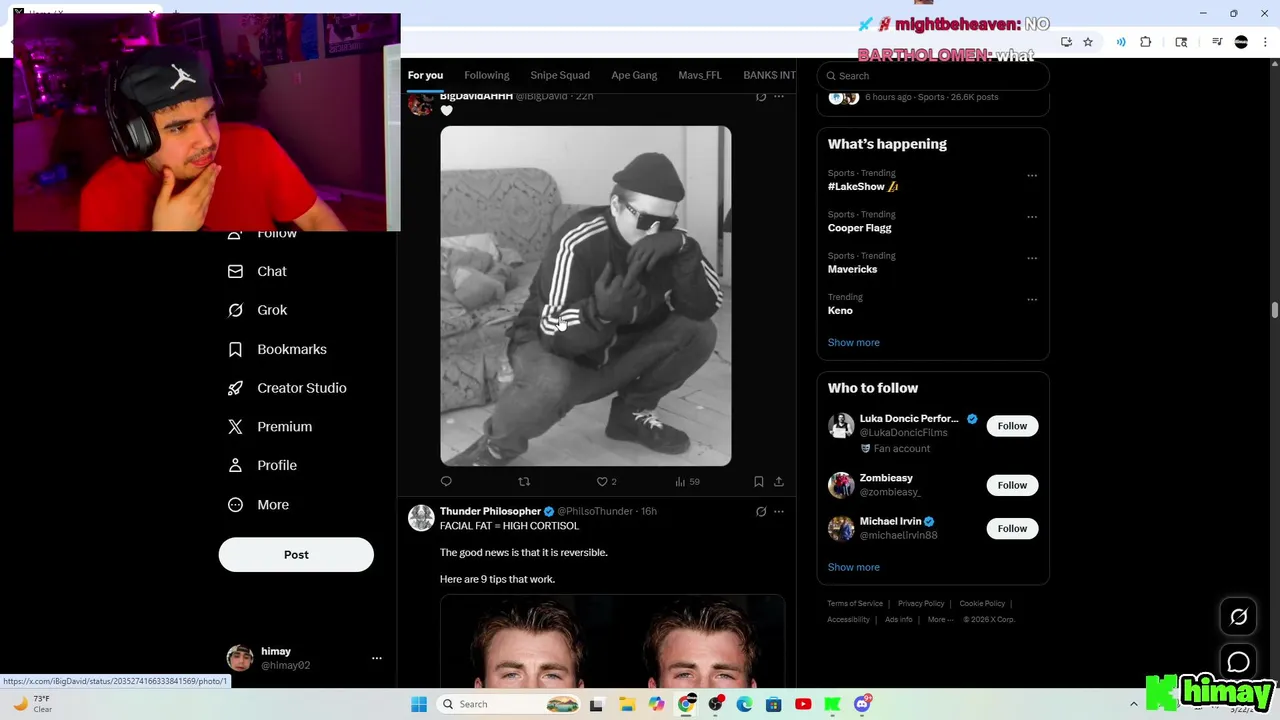The width and height of the screenshot is (1280, 720).
Task: Reply to the BigDavidAHHH photo post
Action: click(x=446, y=482)
